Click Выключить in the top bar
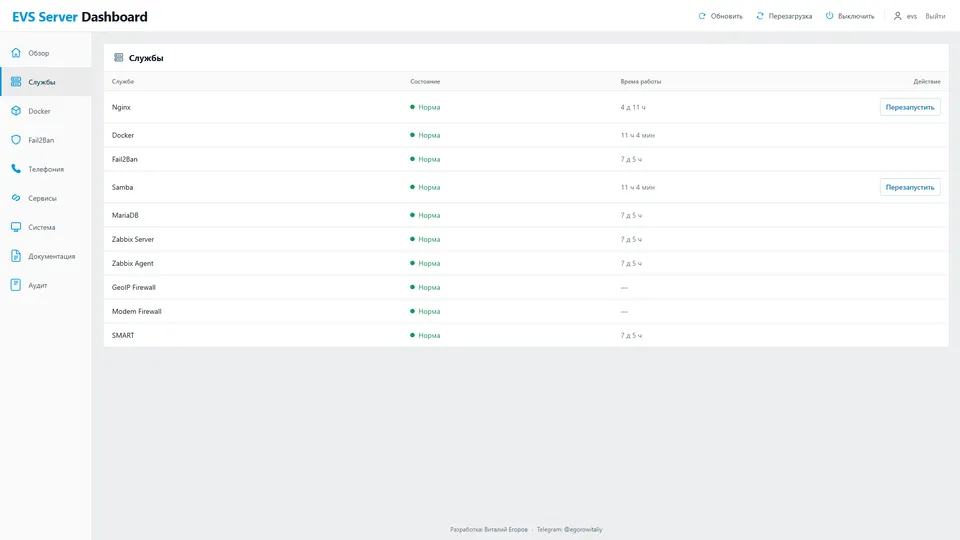This screenshot has height=540, width=960. [850, 16]
